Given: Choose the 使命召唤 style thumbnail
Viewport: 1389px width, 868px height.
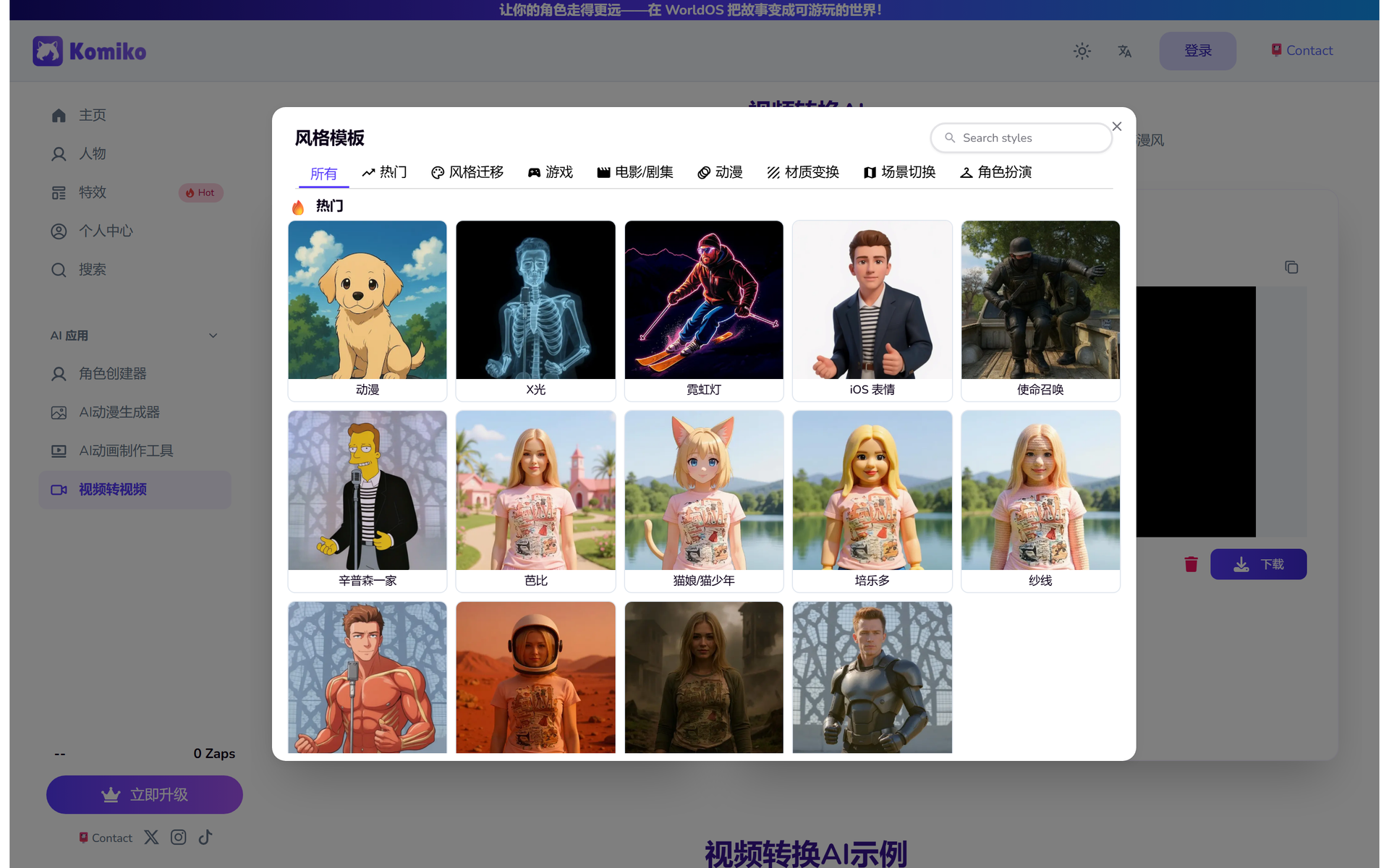Looking at the screenshot, I should pos(1040,310).
